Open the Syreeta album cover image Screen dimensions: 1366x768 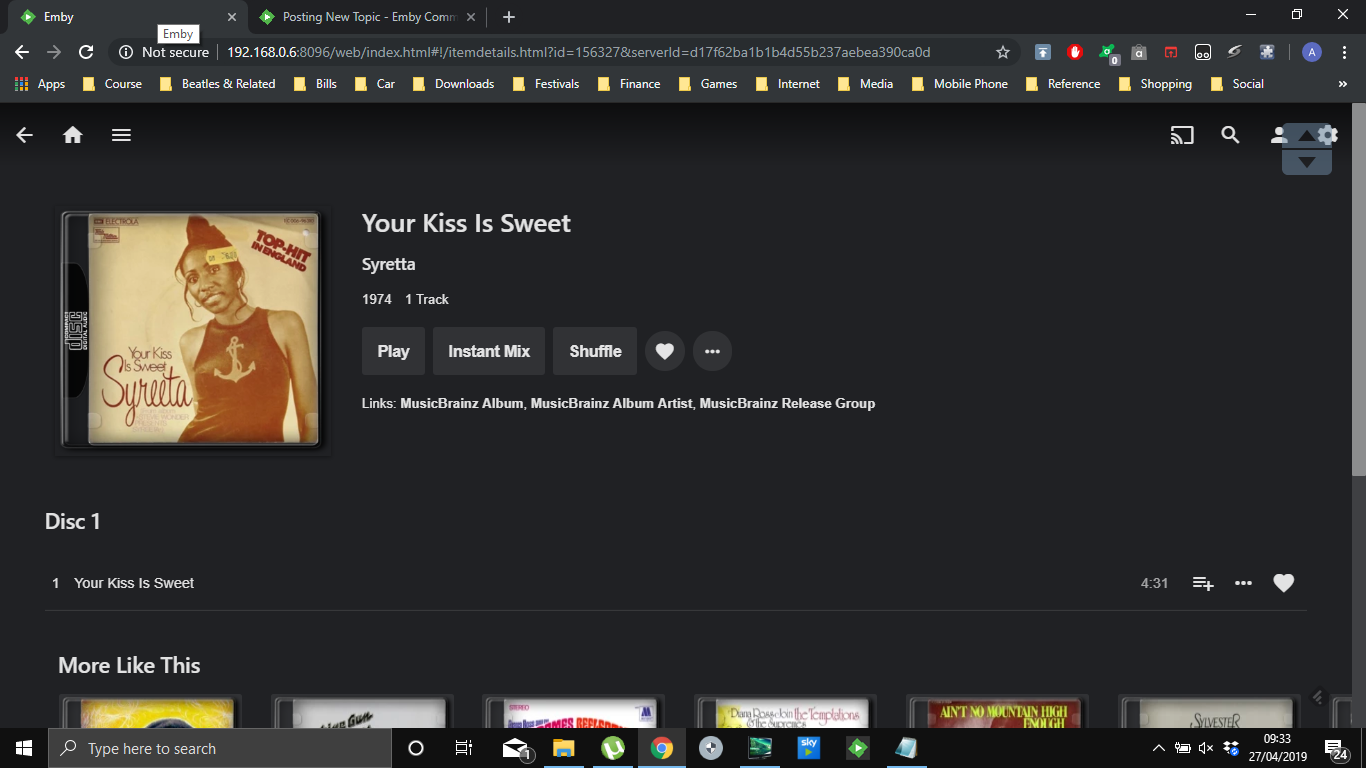[192, 330]
